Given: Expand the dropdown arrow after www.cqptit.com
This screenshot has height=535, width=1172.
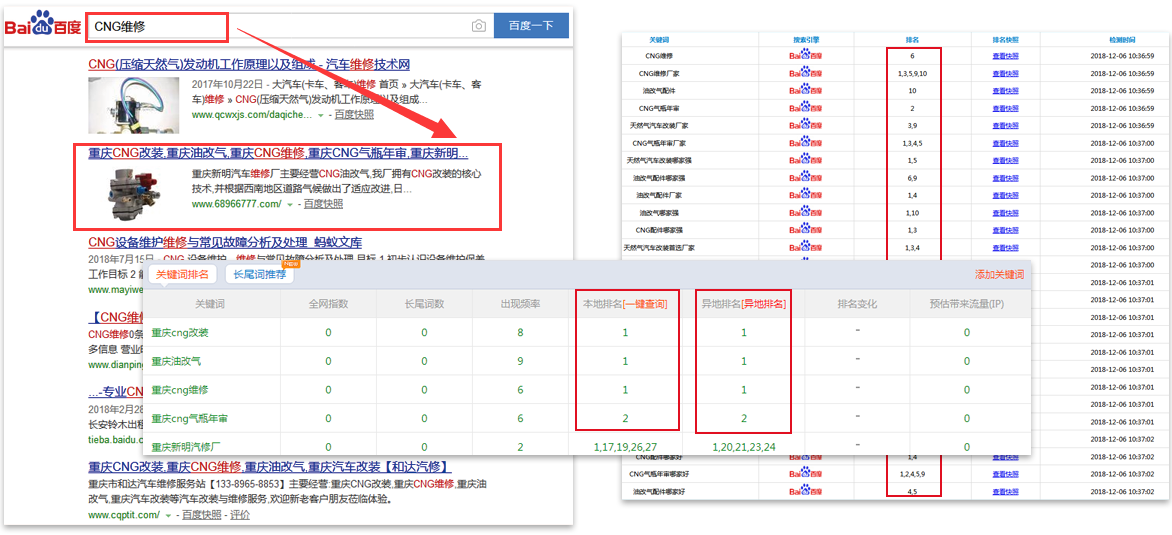Looking at the screenshot, I should click(168, 516).
